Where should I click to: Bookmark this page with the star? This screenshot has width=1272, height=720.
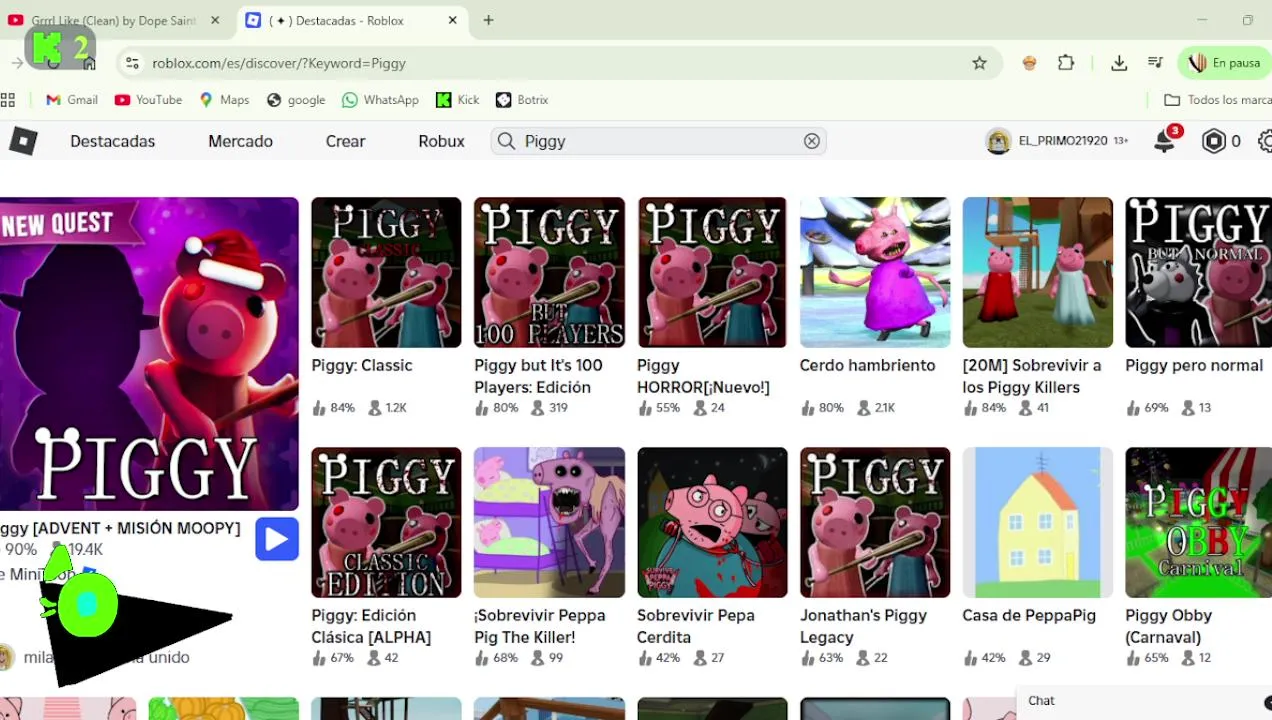point(979,63)
